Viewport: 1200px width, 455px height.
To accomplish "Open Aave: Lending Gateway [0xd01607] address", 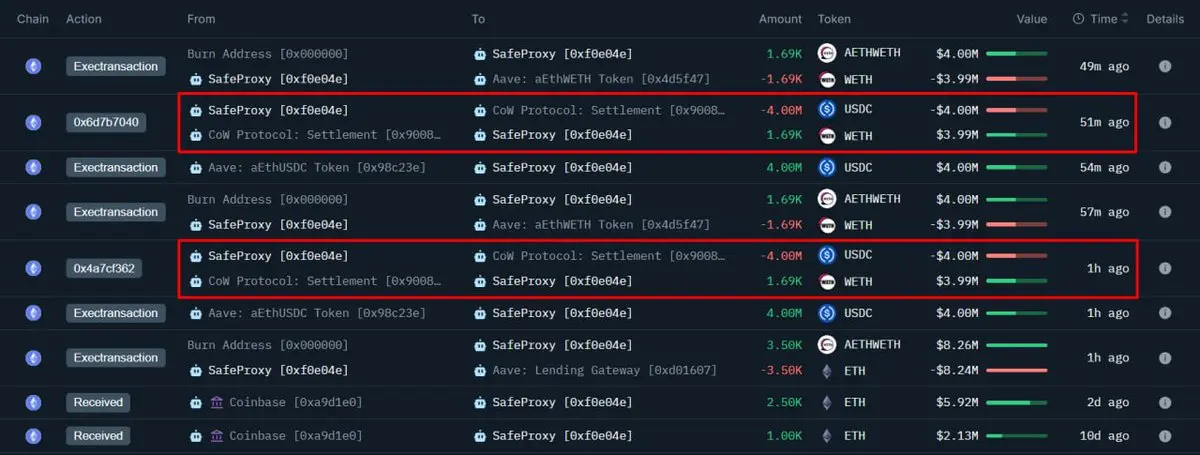I will tap(605, 370).
